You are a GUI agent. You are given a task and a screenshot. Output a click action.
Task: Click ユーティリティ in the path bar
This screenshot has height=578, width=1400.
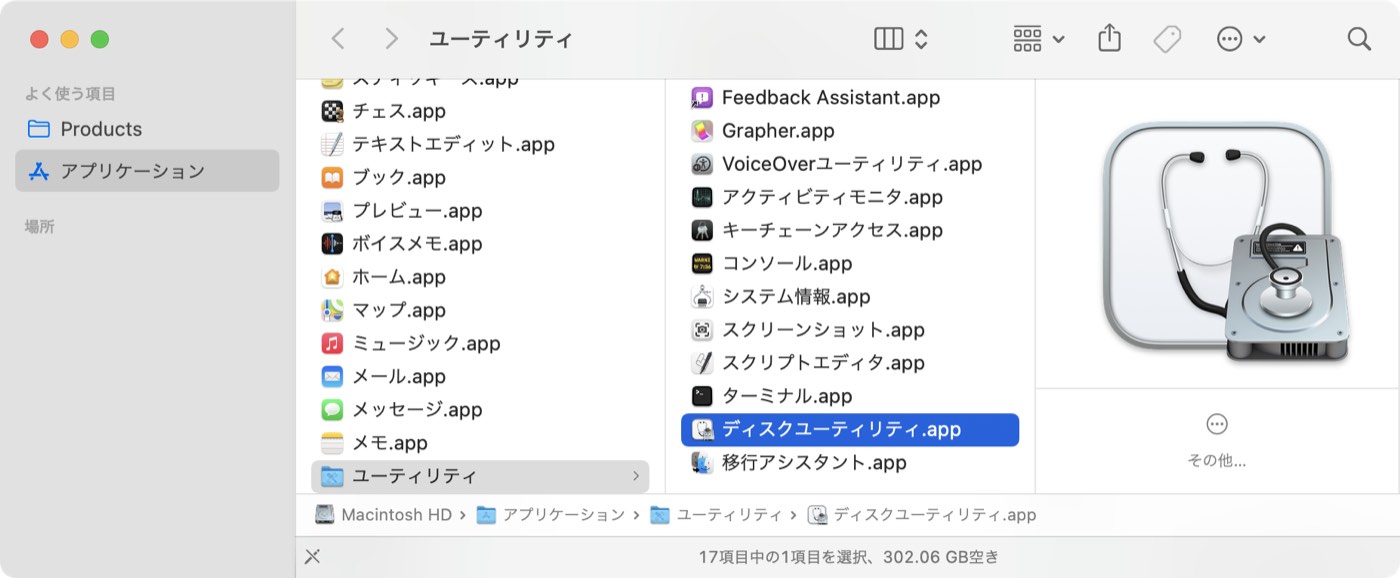click(716, 515)
